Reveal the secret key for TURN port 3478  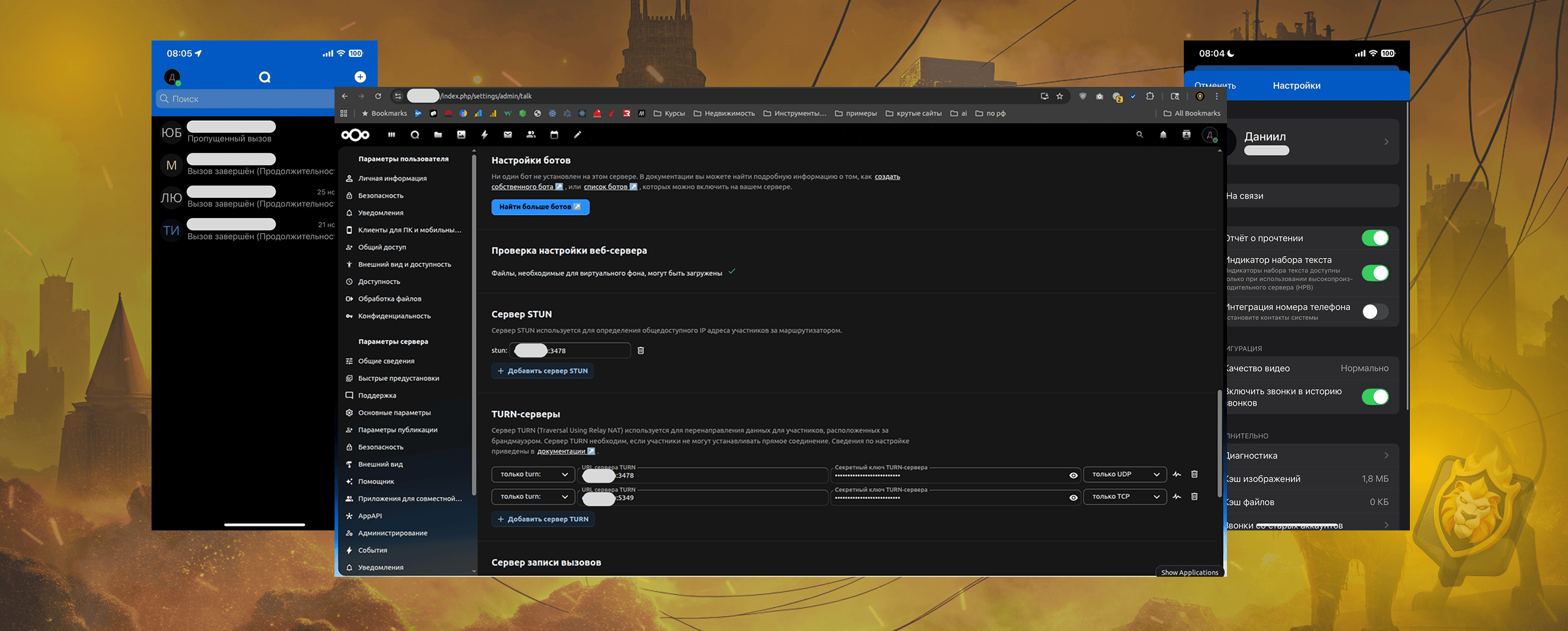1073,476
